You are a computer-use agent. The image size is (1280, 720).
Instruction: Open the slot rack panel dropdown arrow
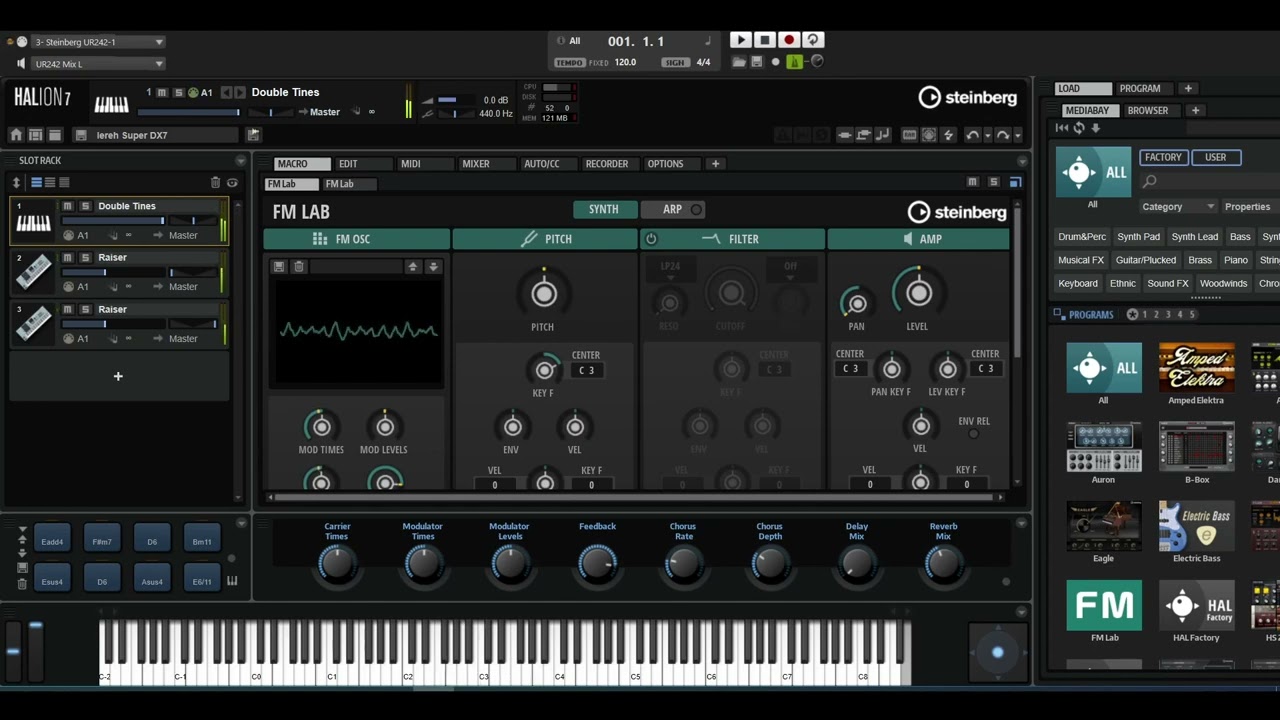pos(240,161)
